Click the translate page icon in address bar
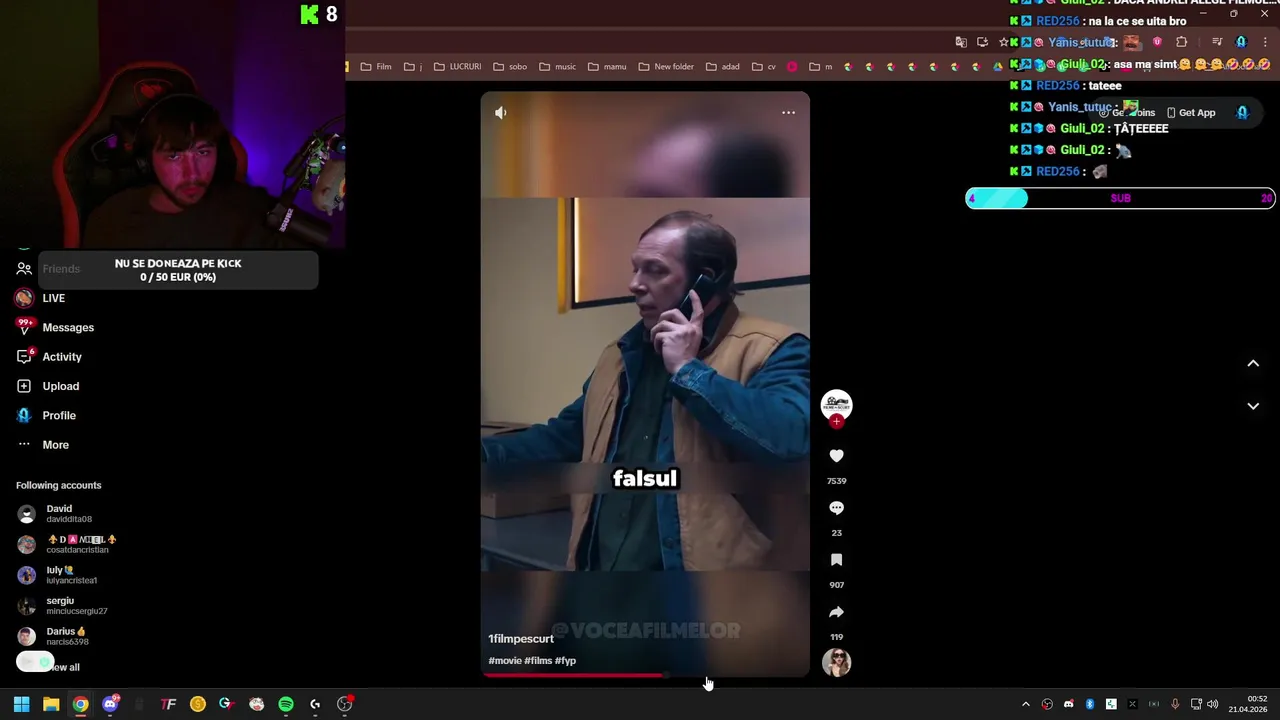The image size is (1280, 720). (961, 42)
